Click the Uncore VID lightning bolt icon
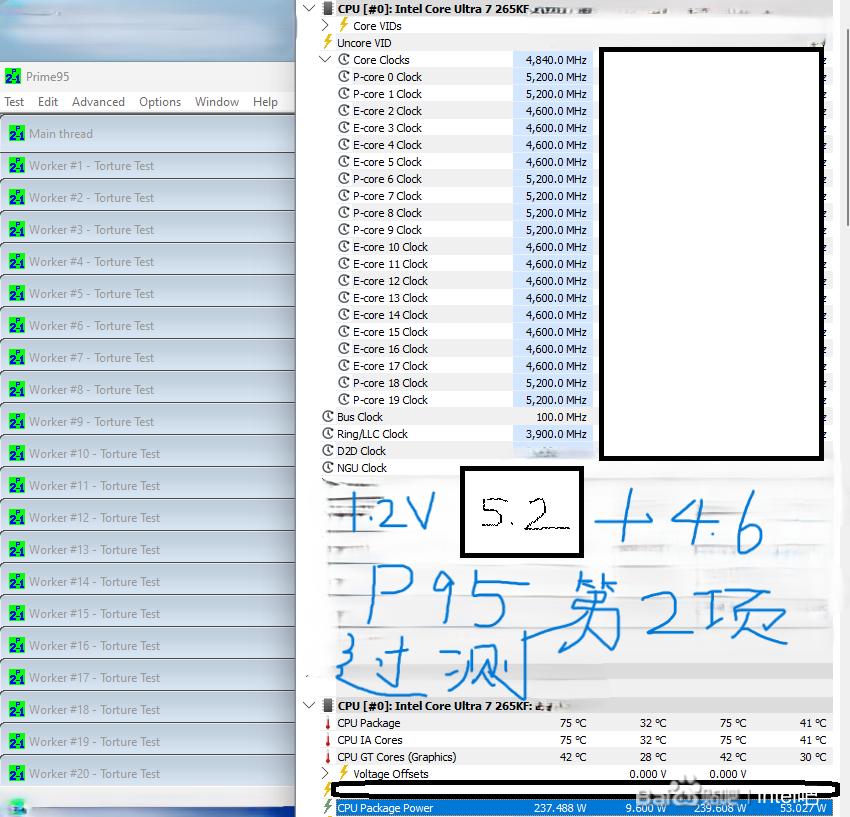 coord(327,42)
